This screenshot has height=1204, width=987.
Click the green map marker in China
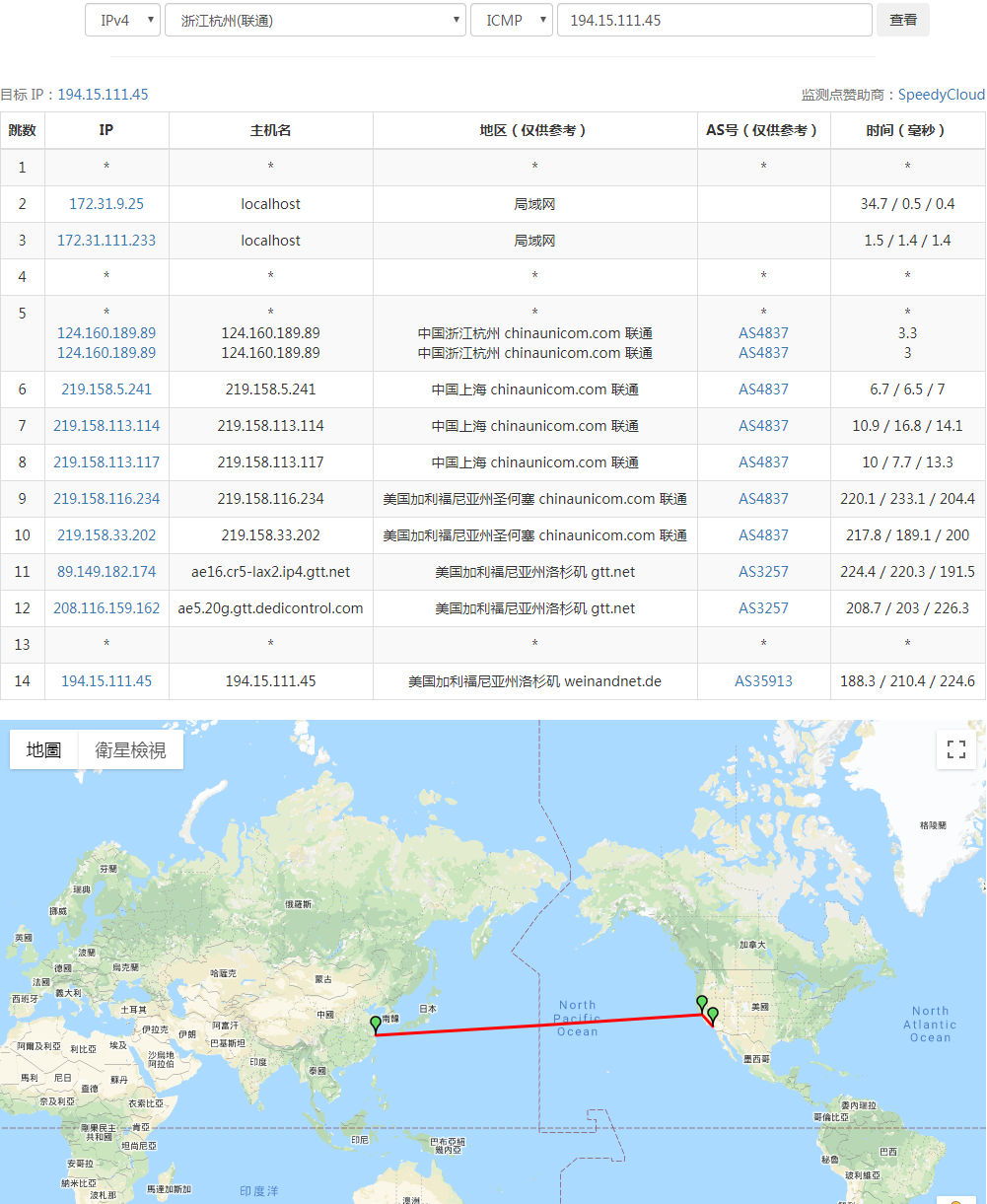pyautogui.click(x=375, y=1026)
